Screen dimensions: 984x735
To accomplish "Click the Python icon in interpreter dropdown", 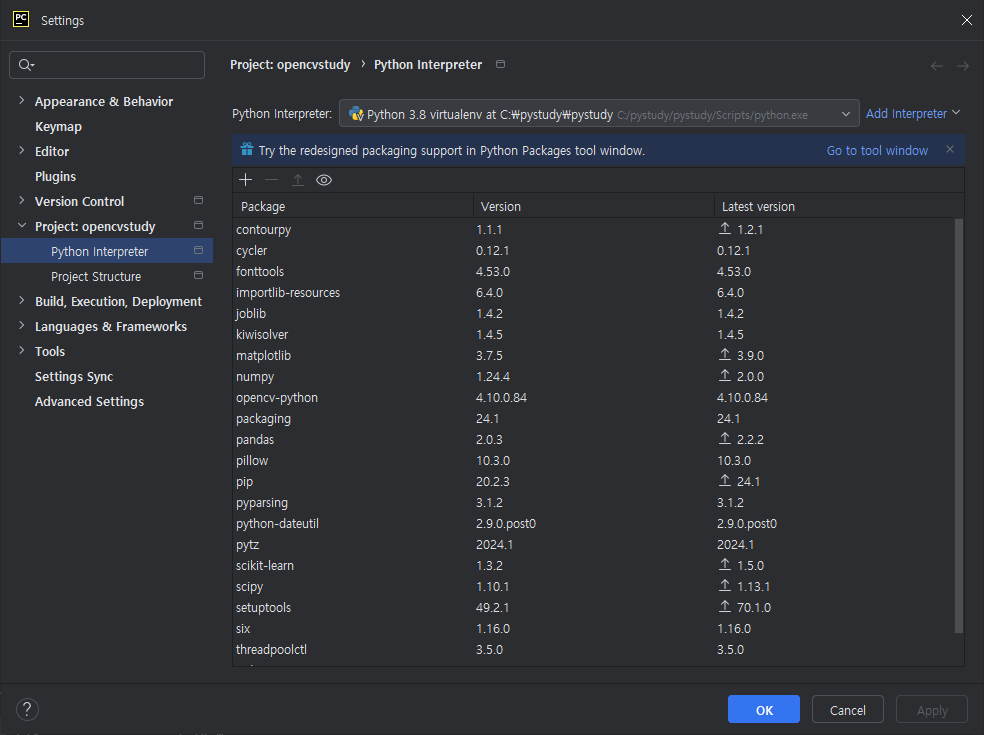I will tap(356, 114).
